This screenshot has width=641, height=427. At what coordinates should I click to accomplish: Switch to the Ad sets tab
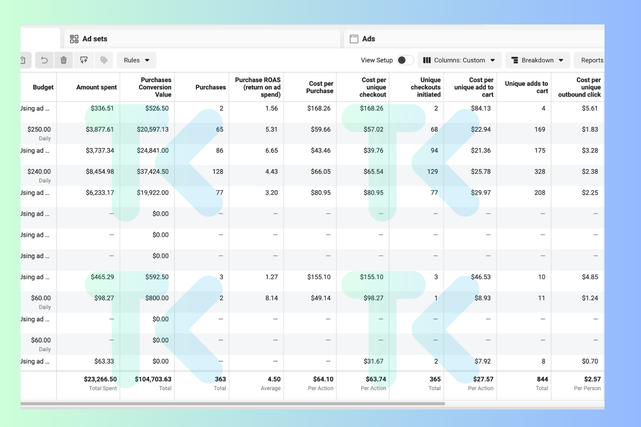202,39
